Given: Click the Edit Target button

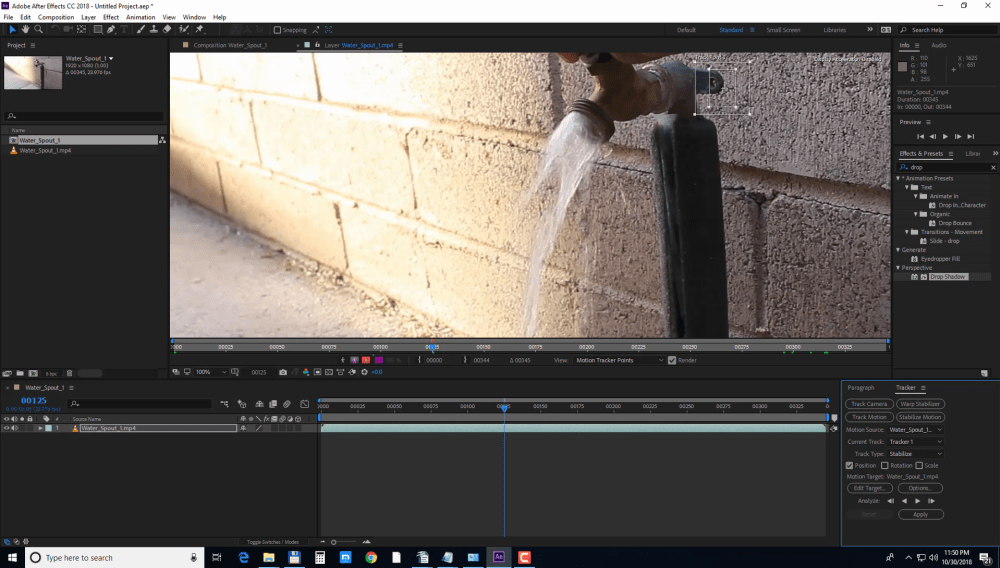Looking at the screenshot, I should [869, 488].
